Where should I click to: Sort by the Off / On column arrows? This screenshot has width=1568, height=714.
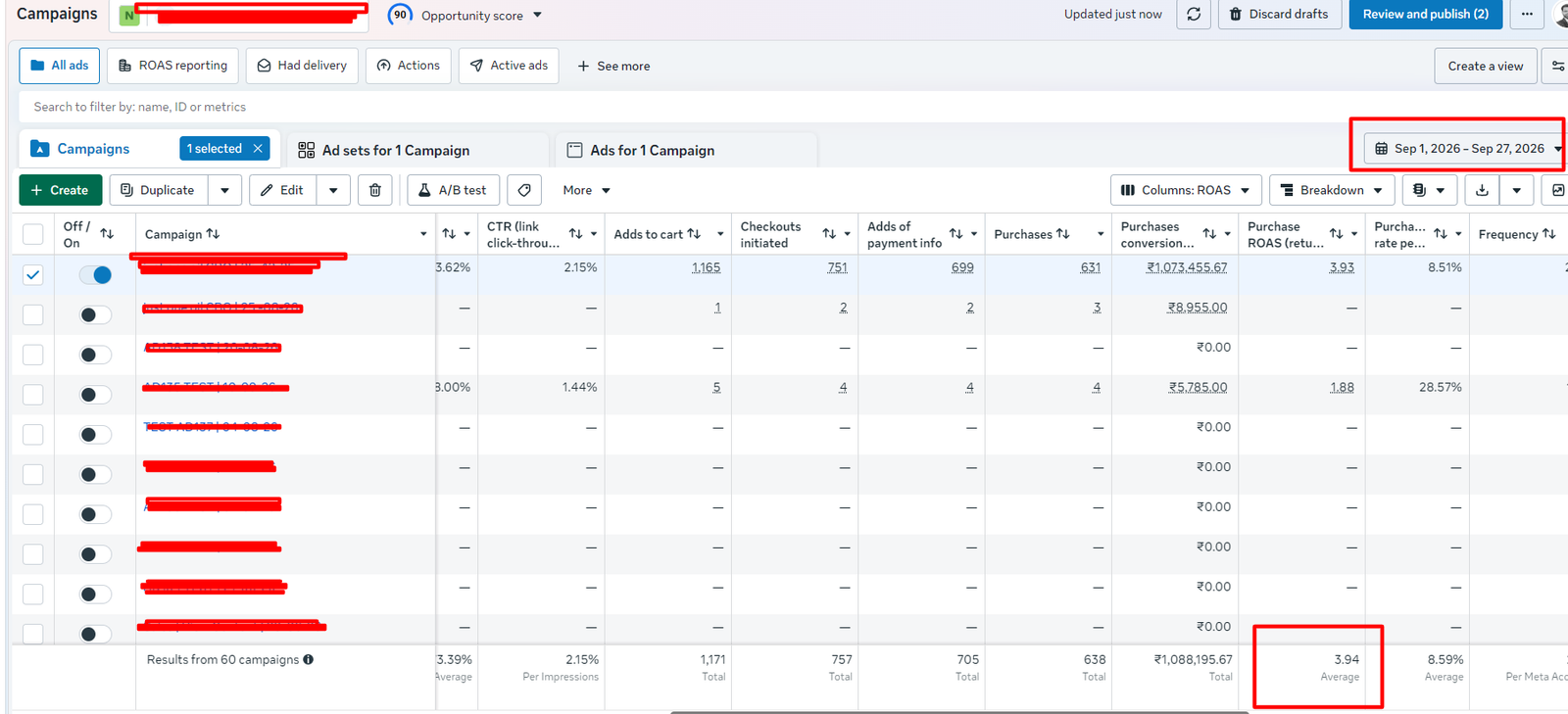[x=107, y=234]
